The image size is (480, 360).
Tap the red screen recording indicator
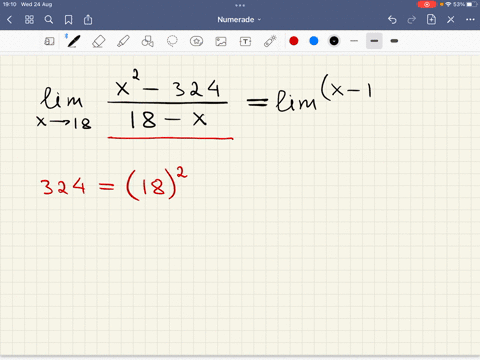pos(427,4)
